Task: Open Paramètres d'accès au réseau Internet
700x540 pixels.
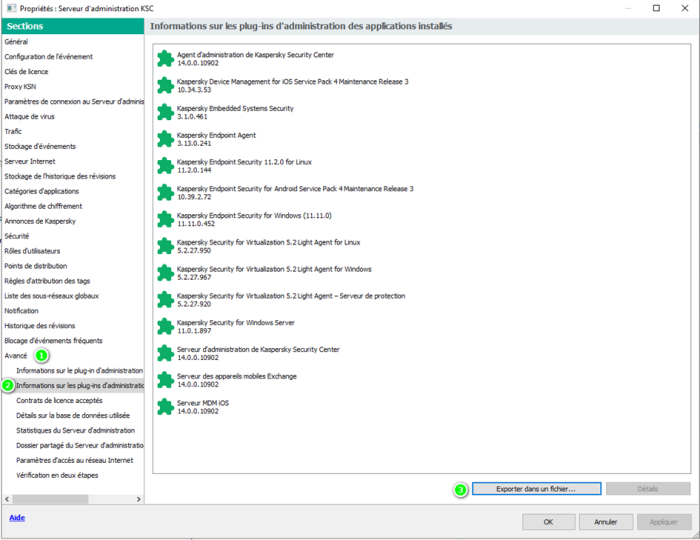Action: point(75,460)
